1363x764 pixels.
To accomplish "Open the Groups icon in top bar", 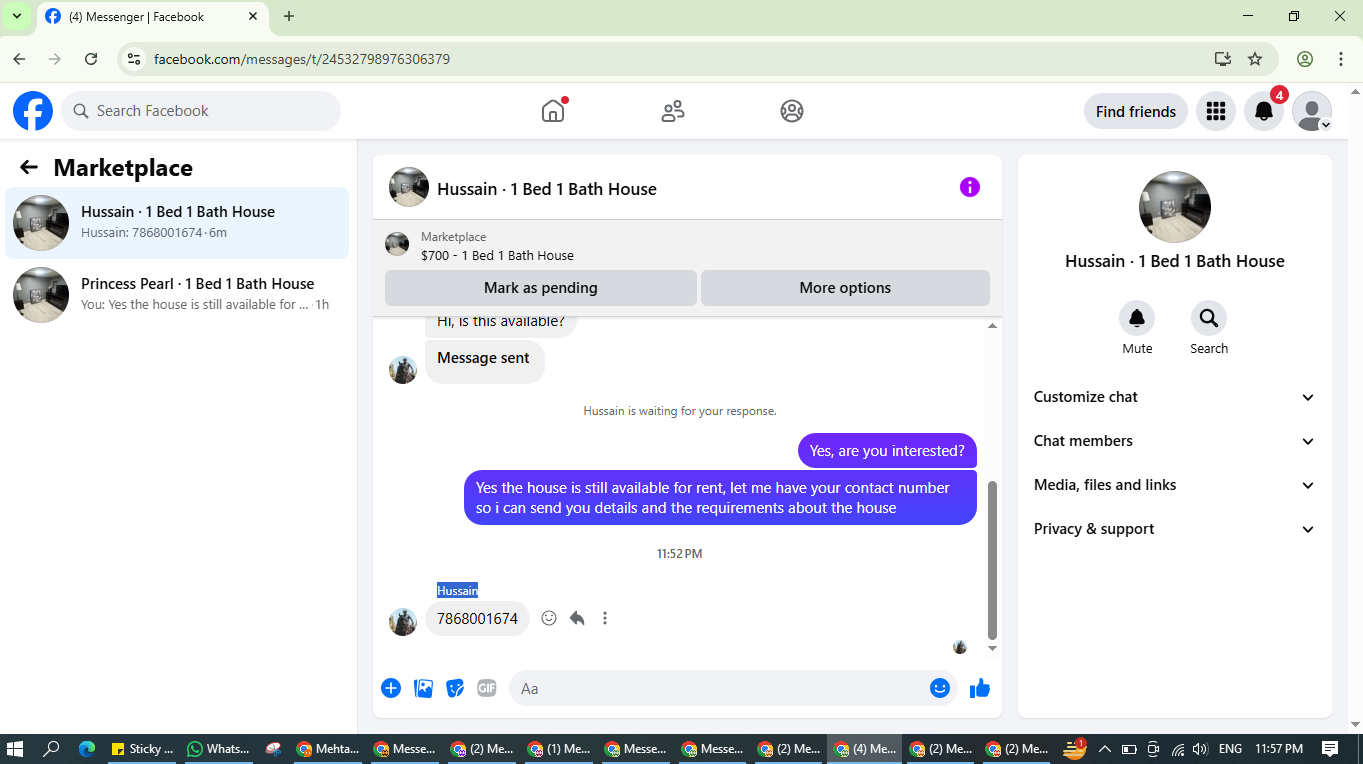I will click(x=792, y=111).
